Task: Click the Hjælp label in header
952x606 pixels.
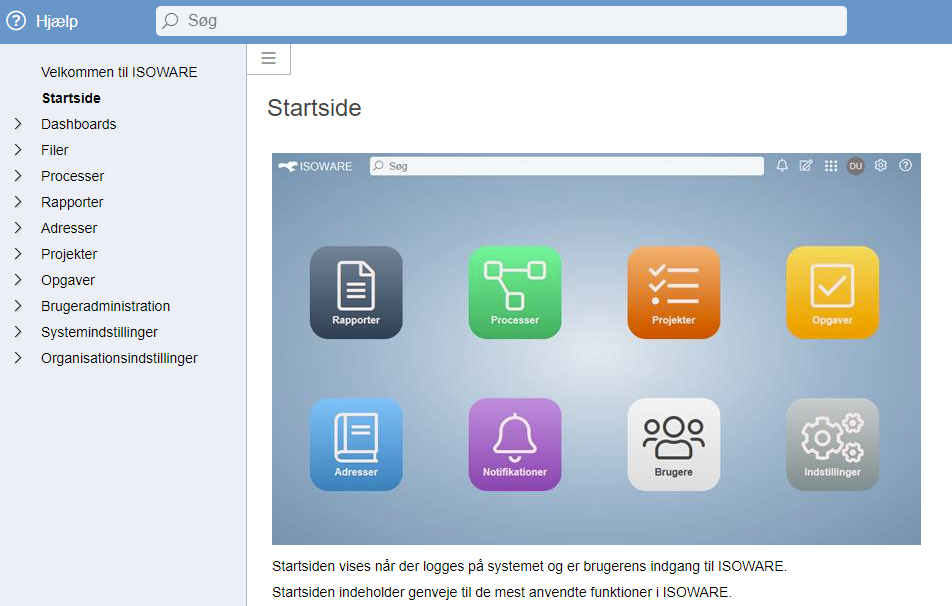Action: click(x=57, y=21)
